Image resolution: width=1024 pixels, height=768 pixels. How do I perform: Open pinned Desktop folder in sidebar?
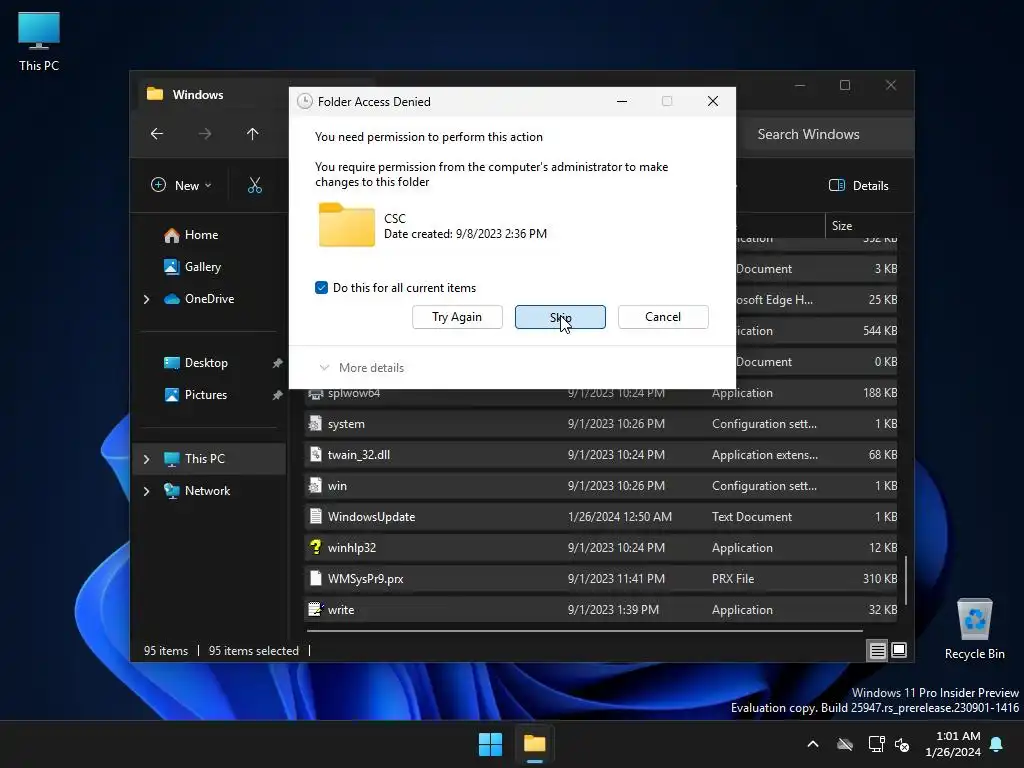click(206, 363)
